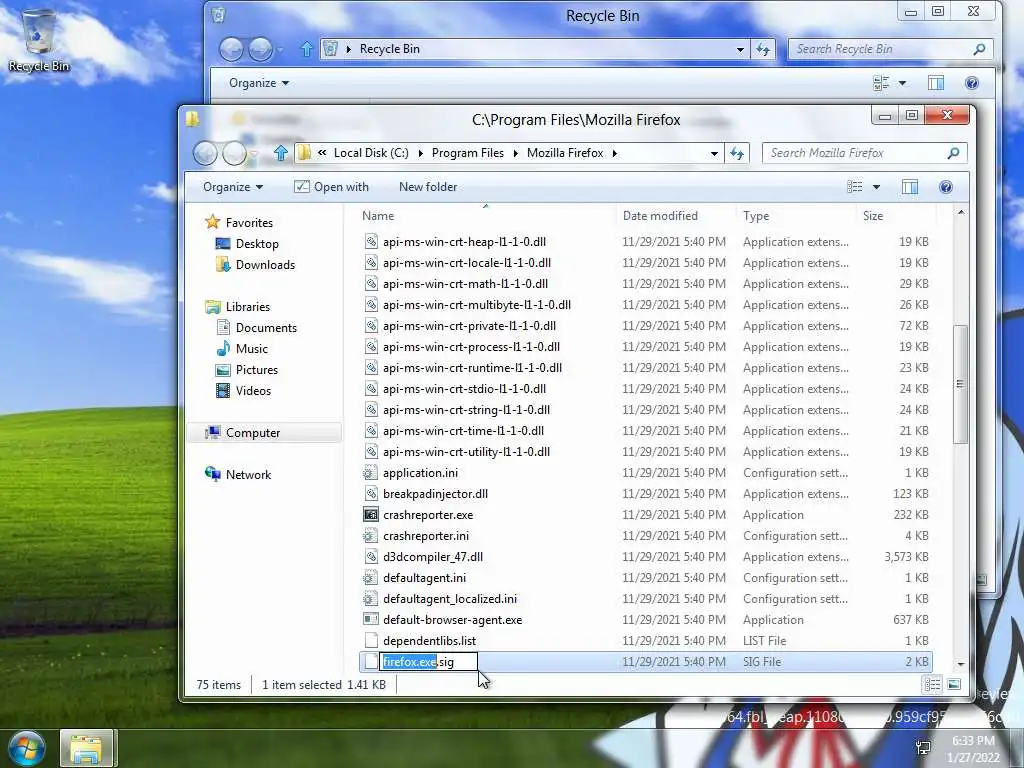Open Downloads in the navigation pane
1024x768 pixels.
point(265,264)
